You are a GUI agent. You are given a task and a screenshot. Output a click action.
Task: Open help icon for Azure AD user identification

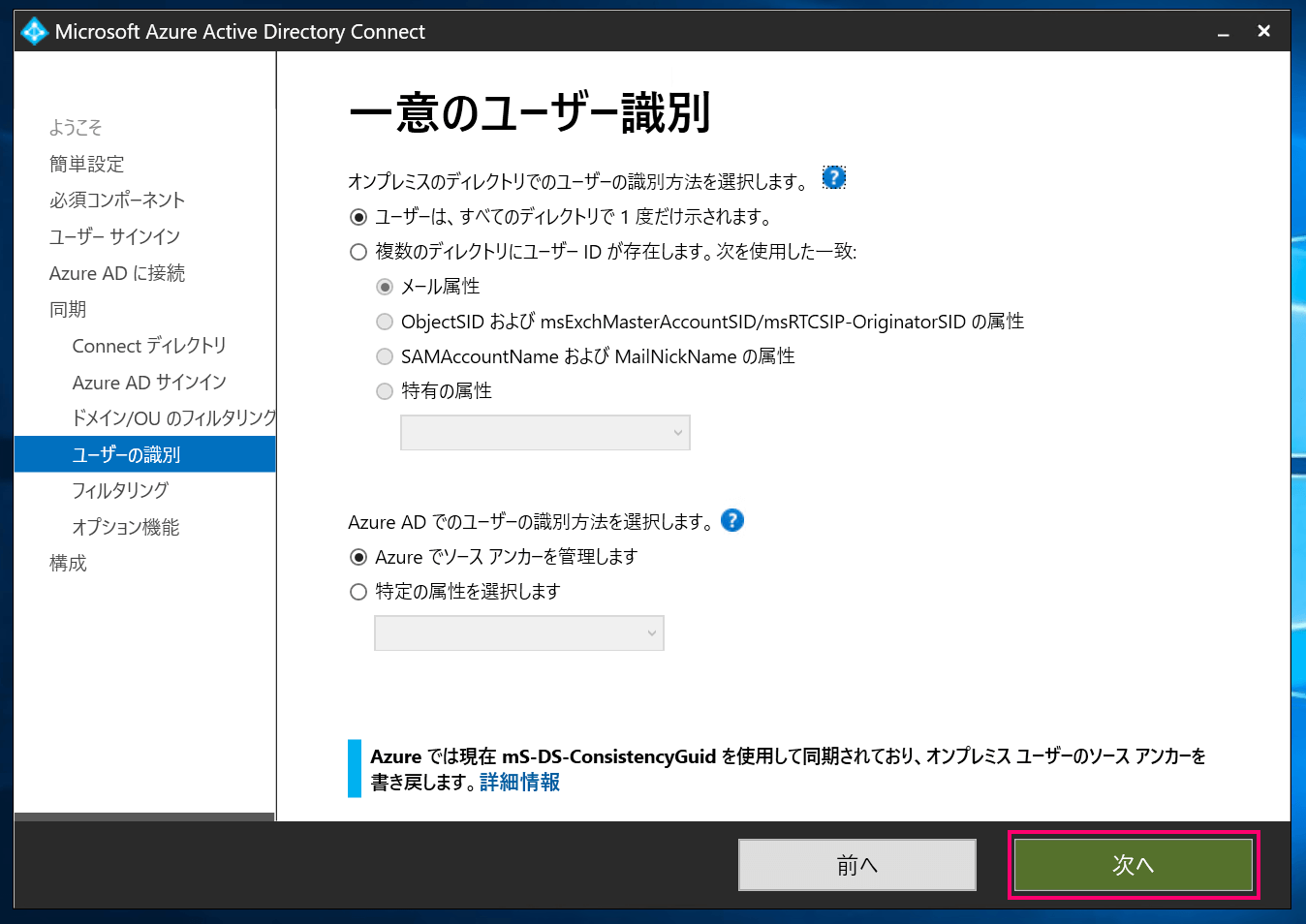[732, 520]
